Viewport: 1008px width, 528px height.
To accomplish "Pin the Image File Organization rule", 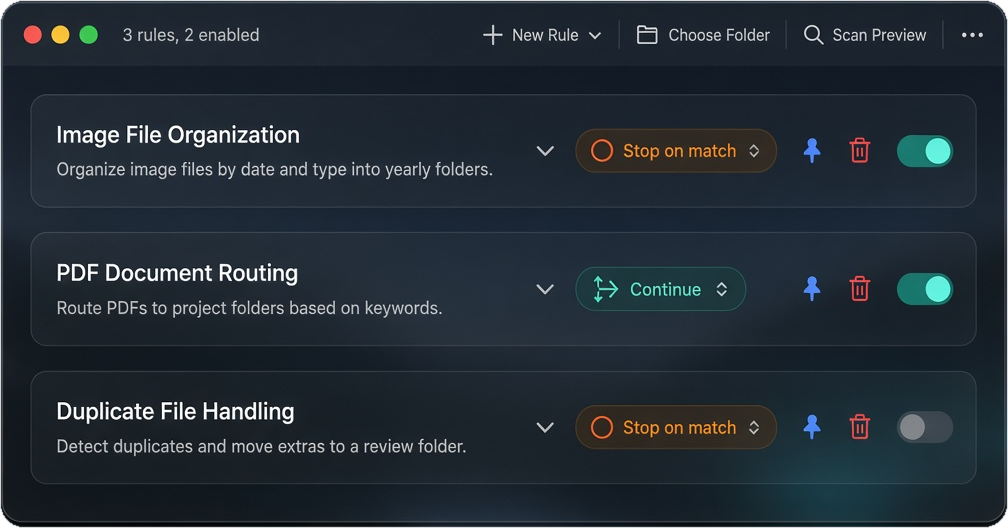I will tap(812, 151).
